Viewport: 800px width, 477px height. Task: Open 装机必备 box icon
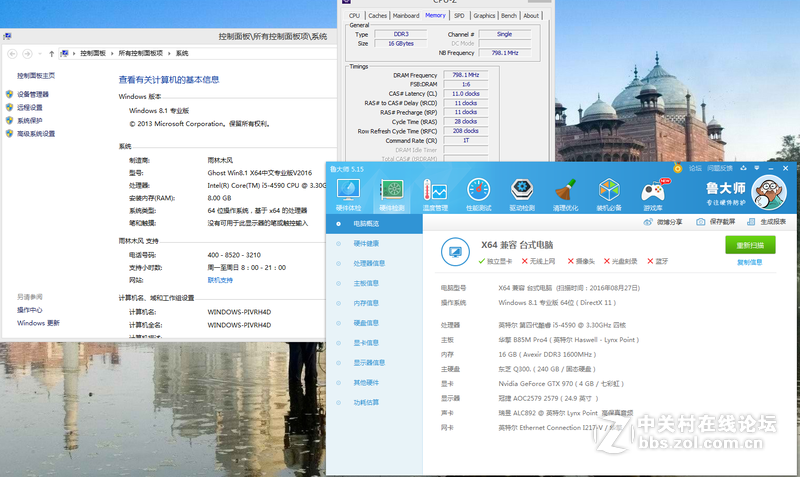coord(609,195)
